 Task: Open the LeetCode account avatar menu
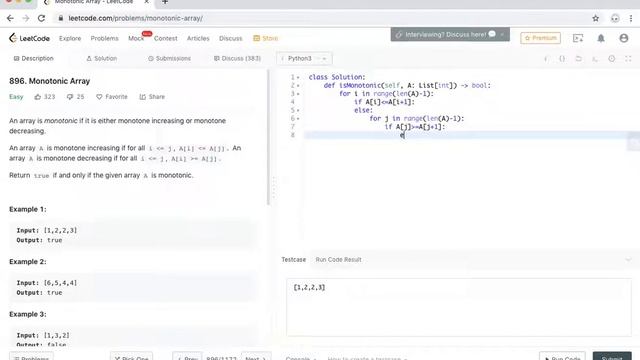pyautogui.click(x=624, y=38)
